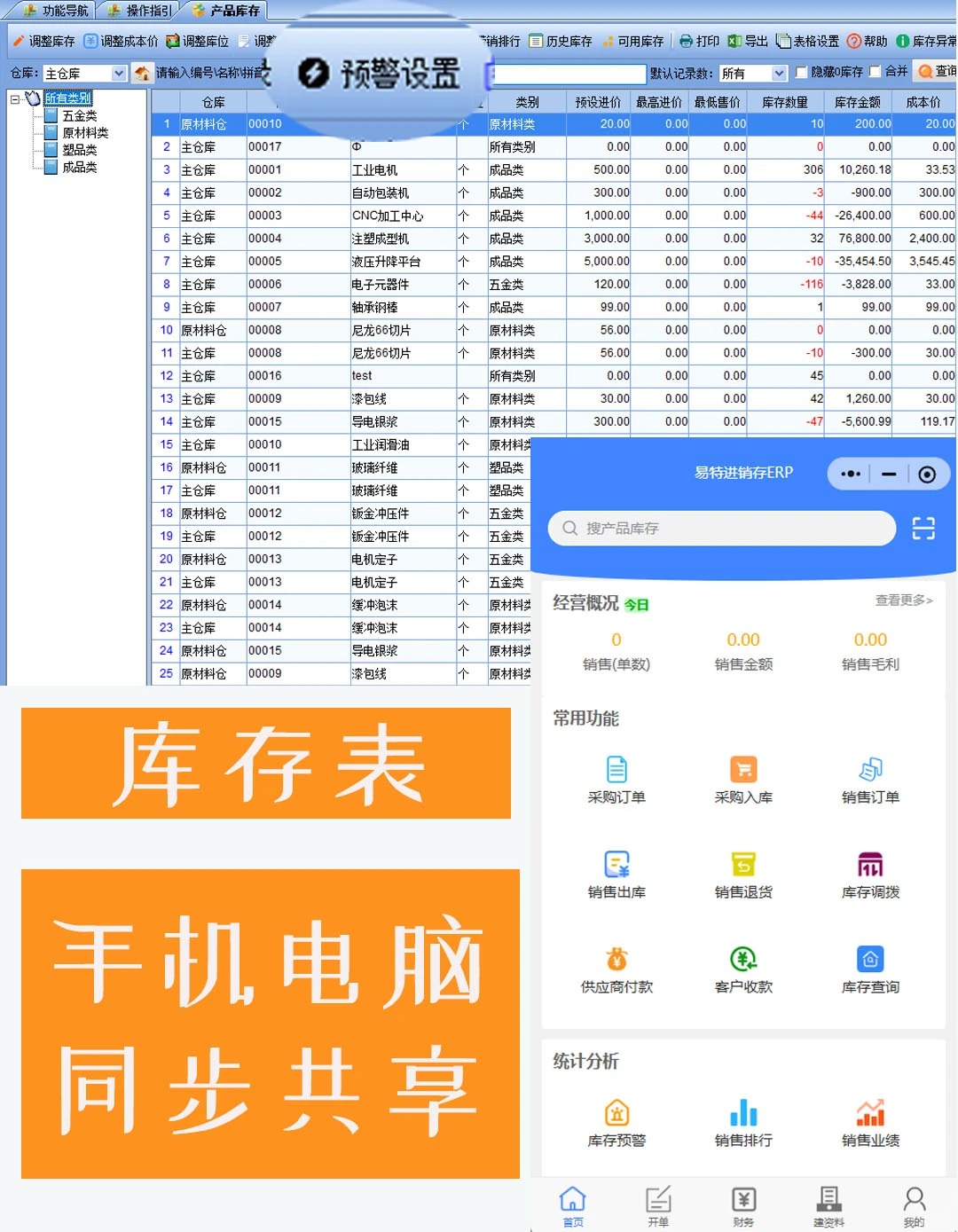958x1232 pixels.
Task: Click the 搜产品库存 search field
Action: [x=722, y=529]
